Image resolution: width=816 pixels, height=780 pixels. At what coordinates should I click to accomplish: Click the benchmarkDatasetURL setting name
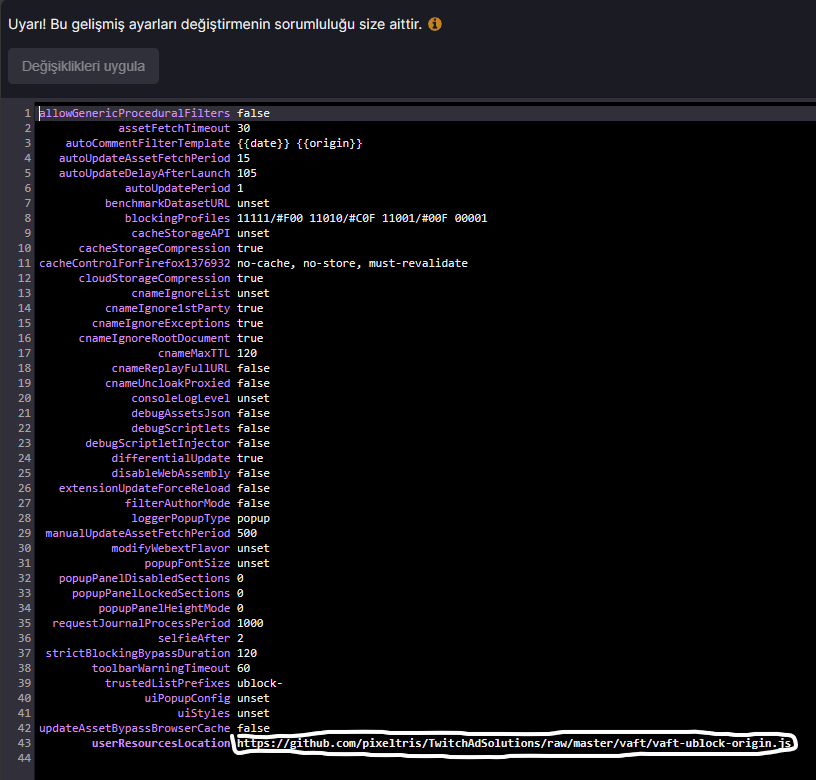coord(167,203)
